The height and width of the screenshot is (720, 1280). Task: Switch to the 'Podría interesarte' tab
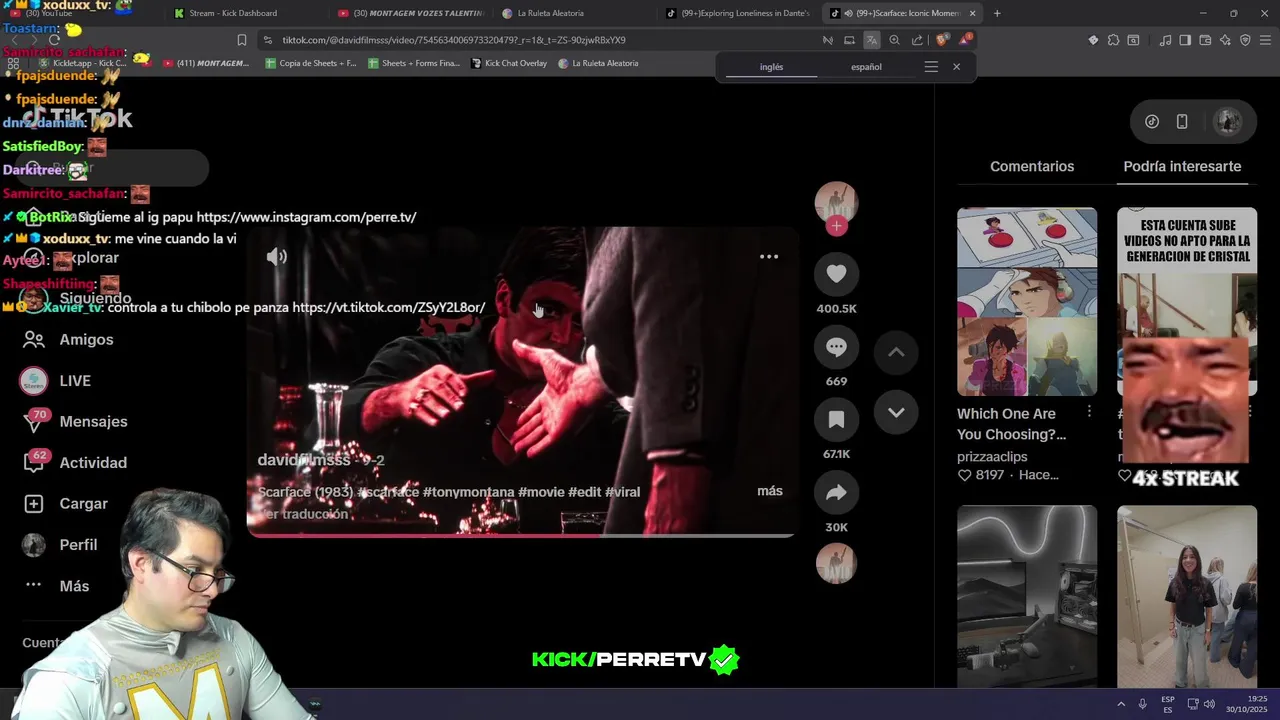tap(1182, 166)
